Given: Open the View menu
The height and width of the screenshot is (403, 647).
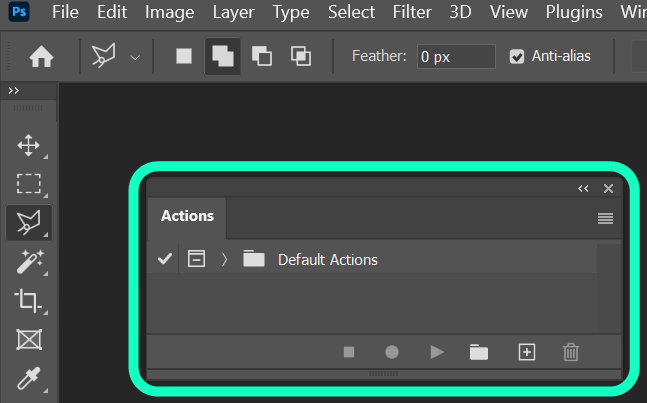Looking at the screenshot, I should [509, 12].
